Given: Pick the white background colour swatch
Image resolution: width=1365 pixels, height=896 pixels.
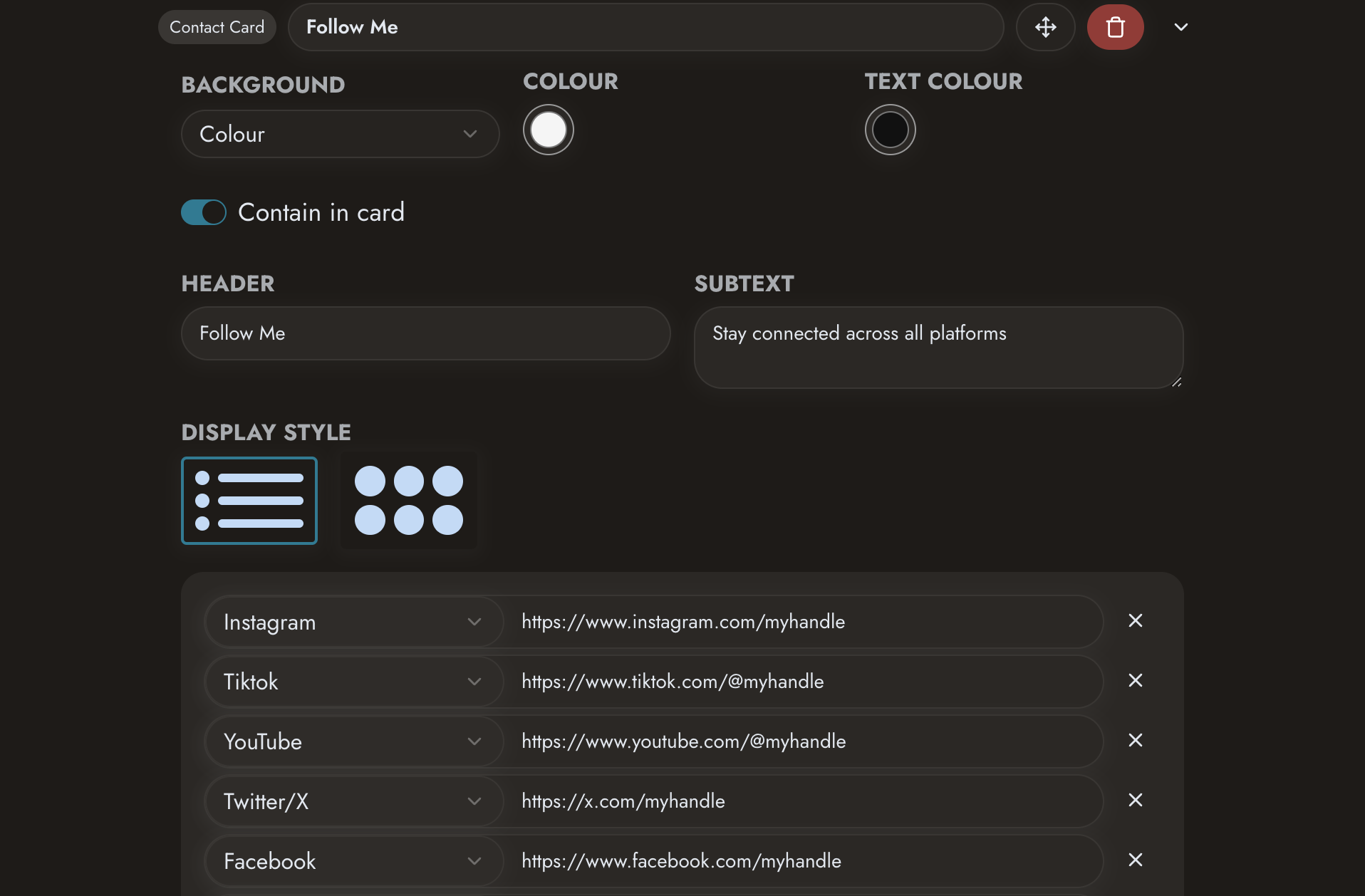Looking at the screenshot, I should click(x=548, y=130).
